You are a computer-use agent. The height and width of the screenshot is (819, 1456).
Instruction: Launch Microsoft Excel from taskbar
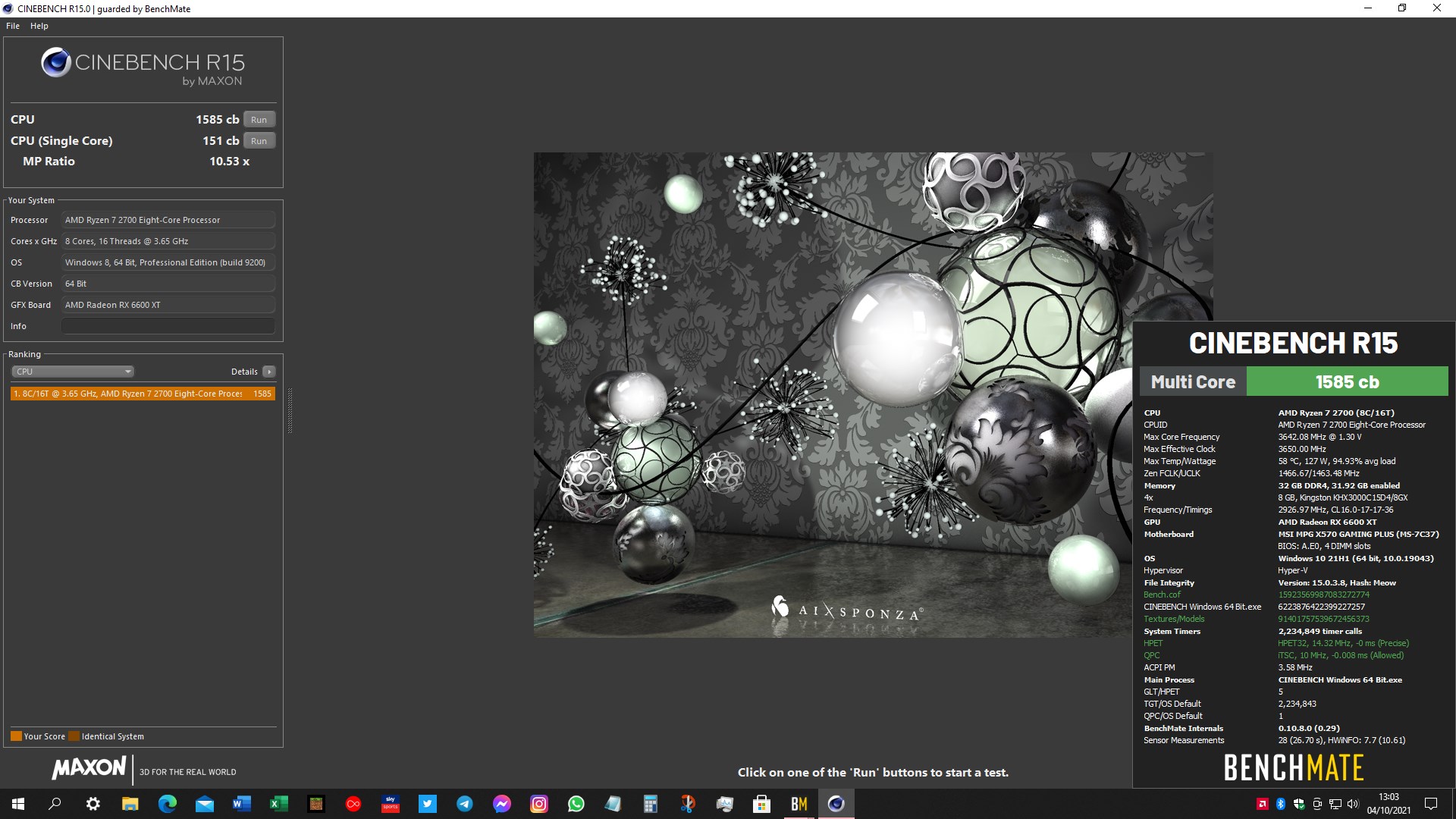pyautogui.click(x=278, y=804)
